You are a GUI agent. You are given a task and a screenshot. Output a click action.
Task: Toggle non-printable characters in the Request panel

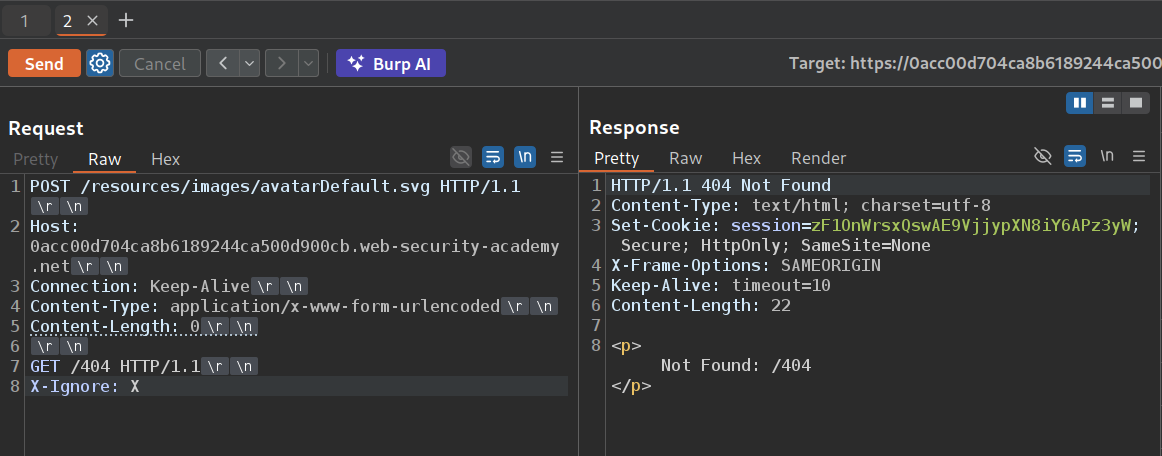coord(525,157)
